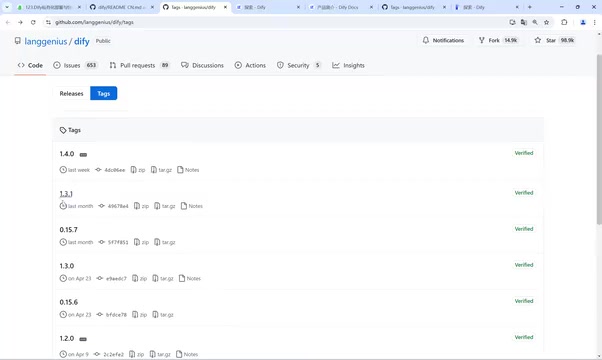The width and height of the screenshot is (602, 360).
Task: Open the Notifications button
Action: pyautogui.click(x=443, y=40)
